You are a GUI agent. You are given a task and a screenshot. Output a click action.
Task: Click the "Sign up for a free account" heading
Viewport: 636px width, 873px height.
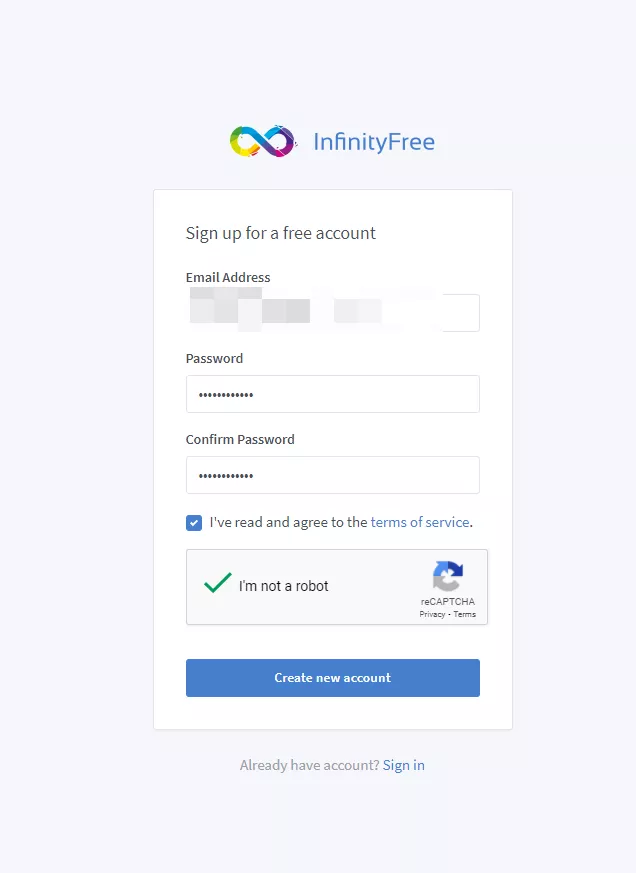281,233
